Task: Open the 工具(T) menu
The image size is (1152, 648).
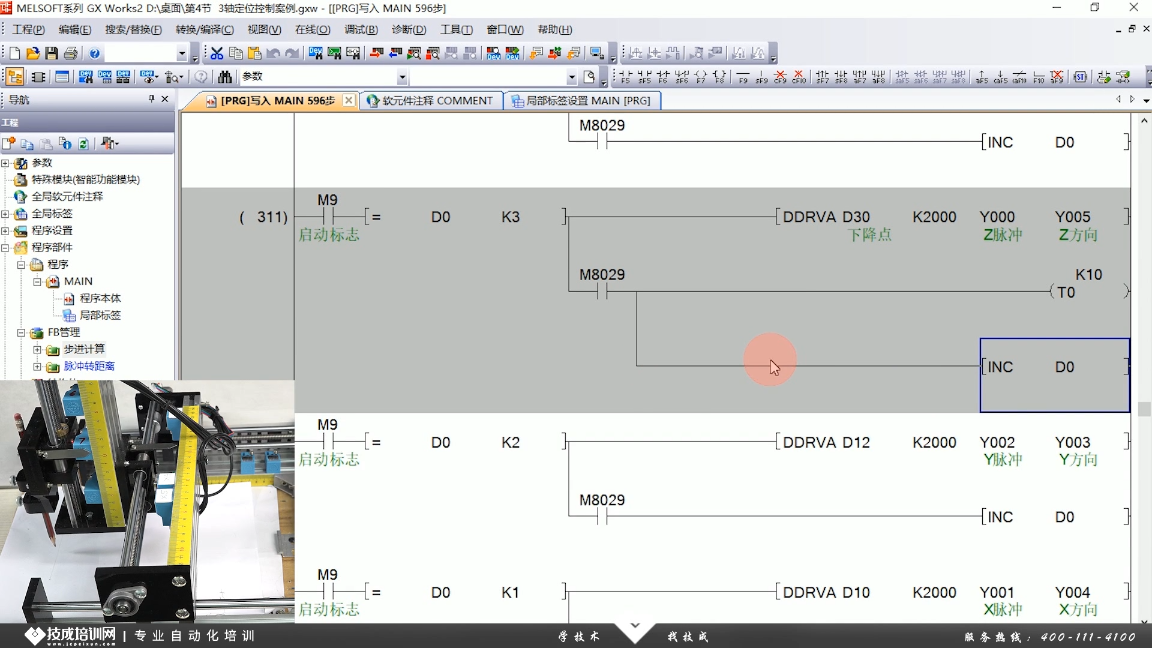Action: point(456,29)
